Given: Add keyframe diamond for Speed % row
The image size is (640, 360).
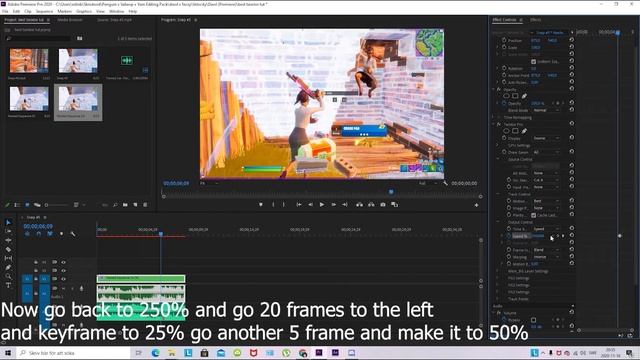Looking at the screenshot, I should point(558,236).
